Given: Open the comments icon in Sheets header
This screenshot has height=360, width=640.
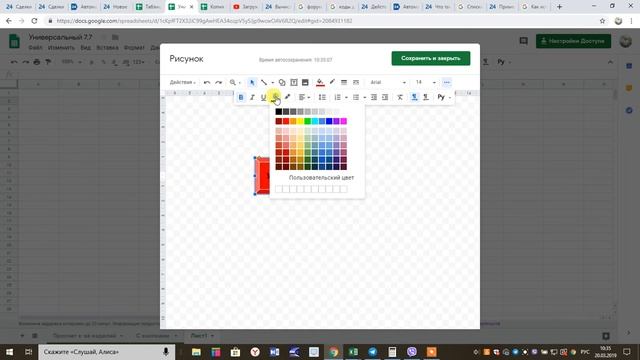Looking at the screenshot, I should coord(523,41).
